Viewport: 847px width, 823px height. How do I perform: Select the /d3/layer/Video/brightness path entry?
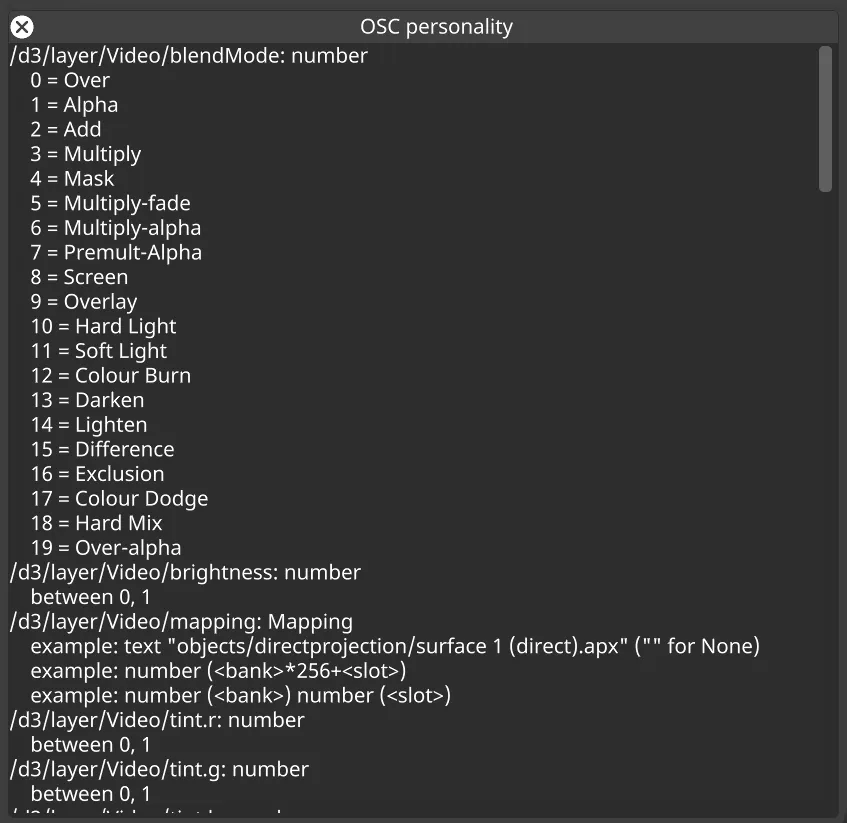pyautogui.click(x=184, y=572)
